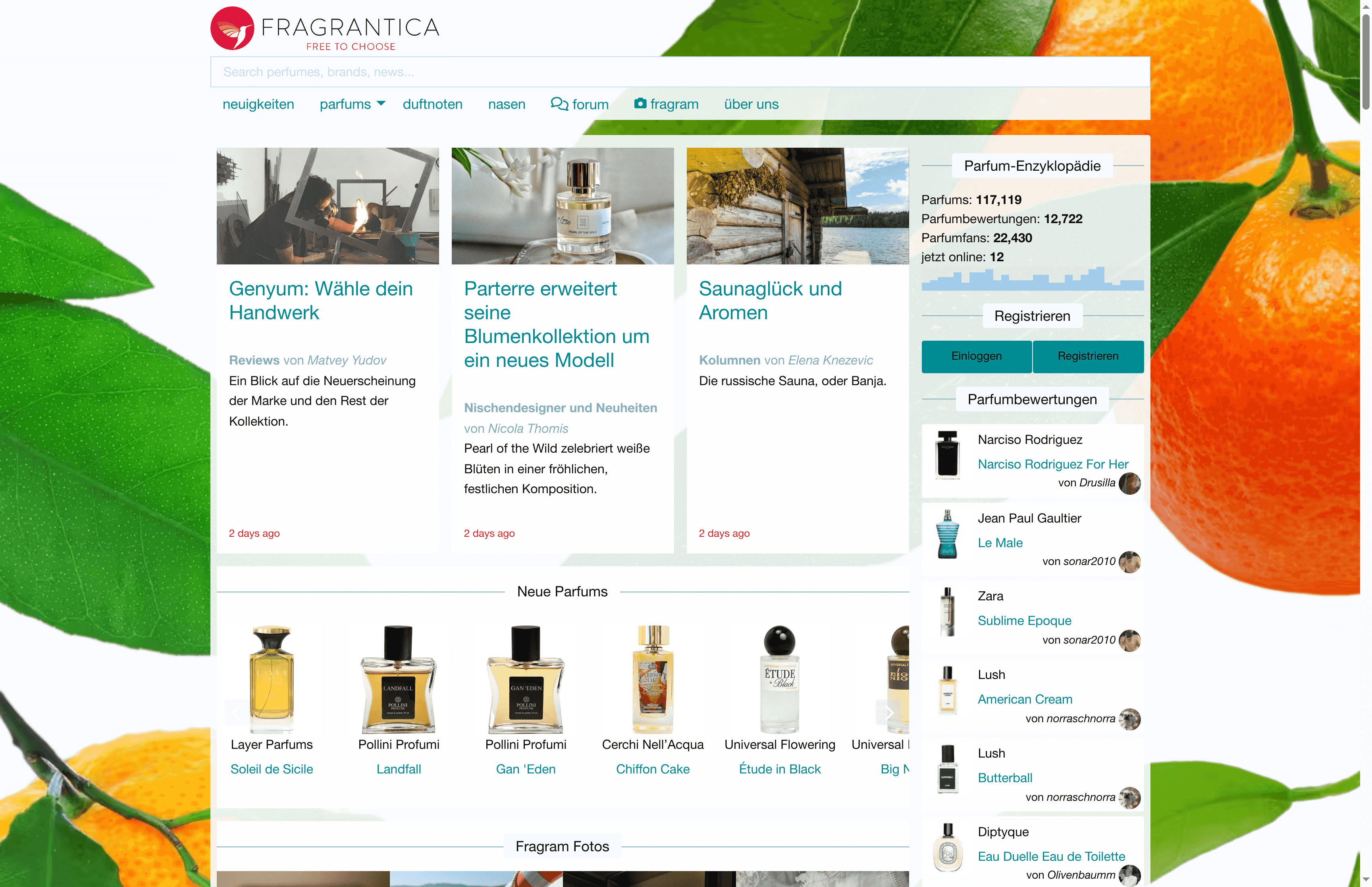
Task: Click Drusilla's avatar next to her review
Action: (1129, 484)
